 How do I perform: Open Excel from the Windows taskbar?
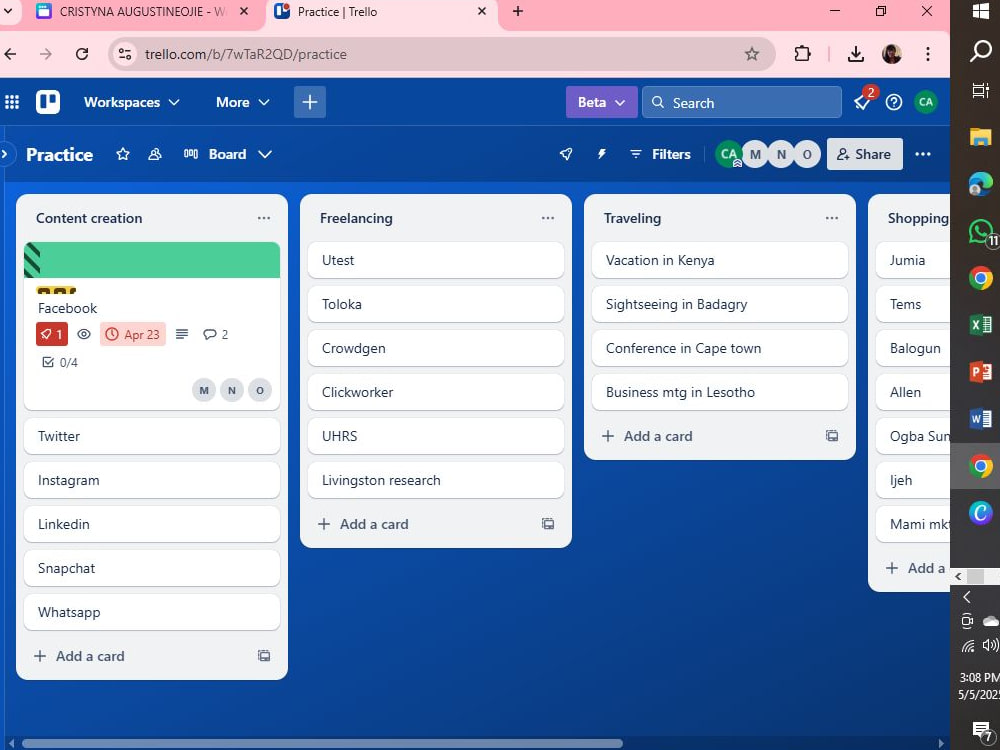[x=980, y=325]
